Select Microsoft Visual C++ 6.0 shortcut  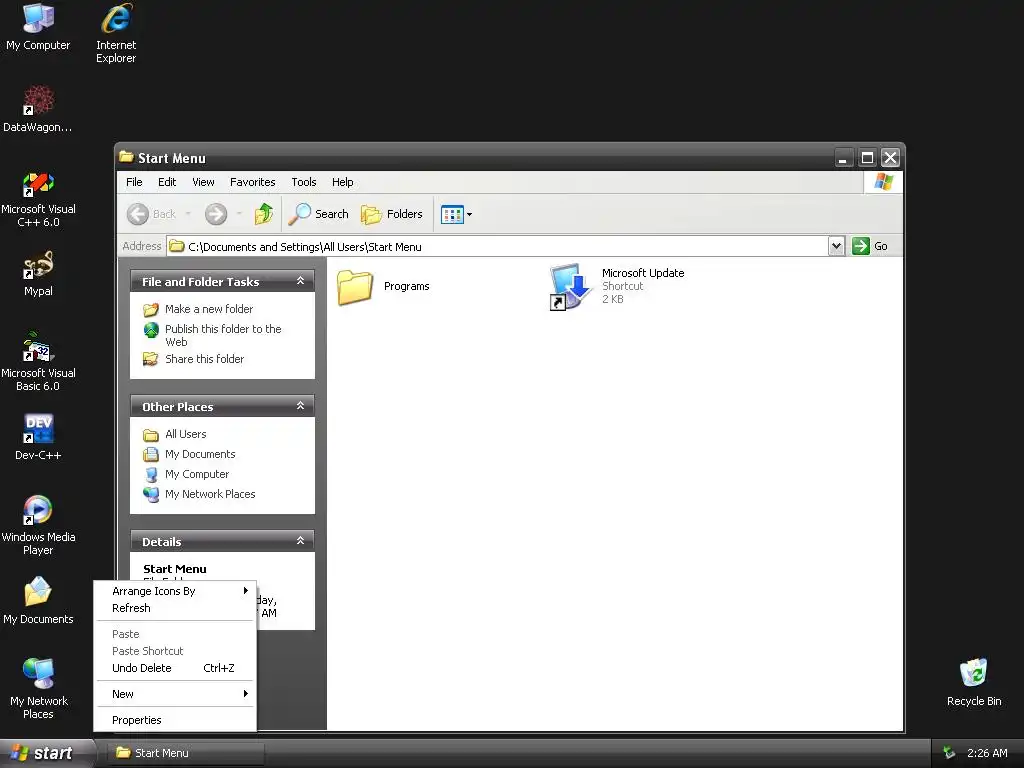[38, 199]
